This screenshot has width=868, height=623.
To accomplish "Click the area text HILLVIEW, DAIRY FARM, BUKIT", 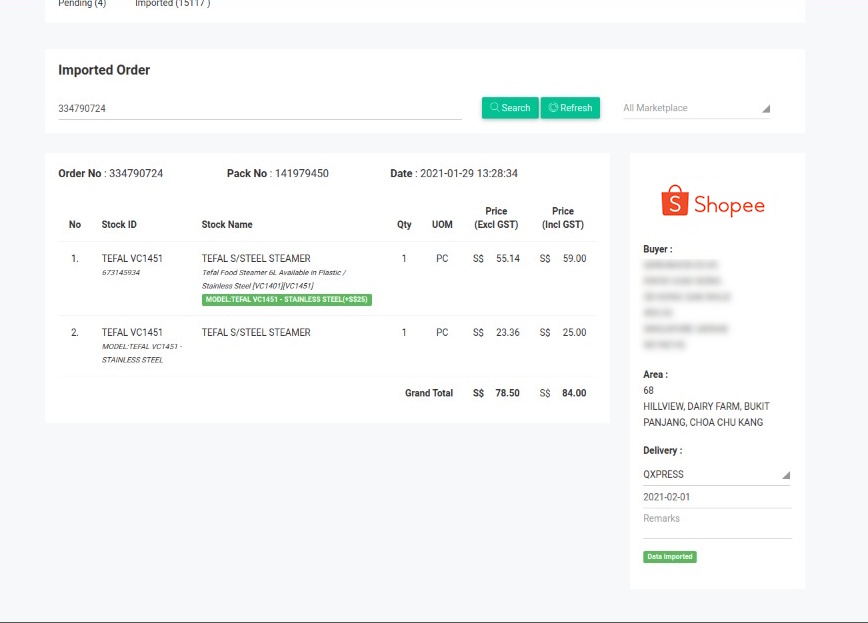I will click(x=706, y=406).
